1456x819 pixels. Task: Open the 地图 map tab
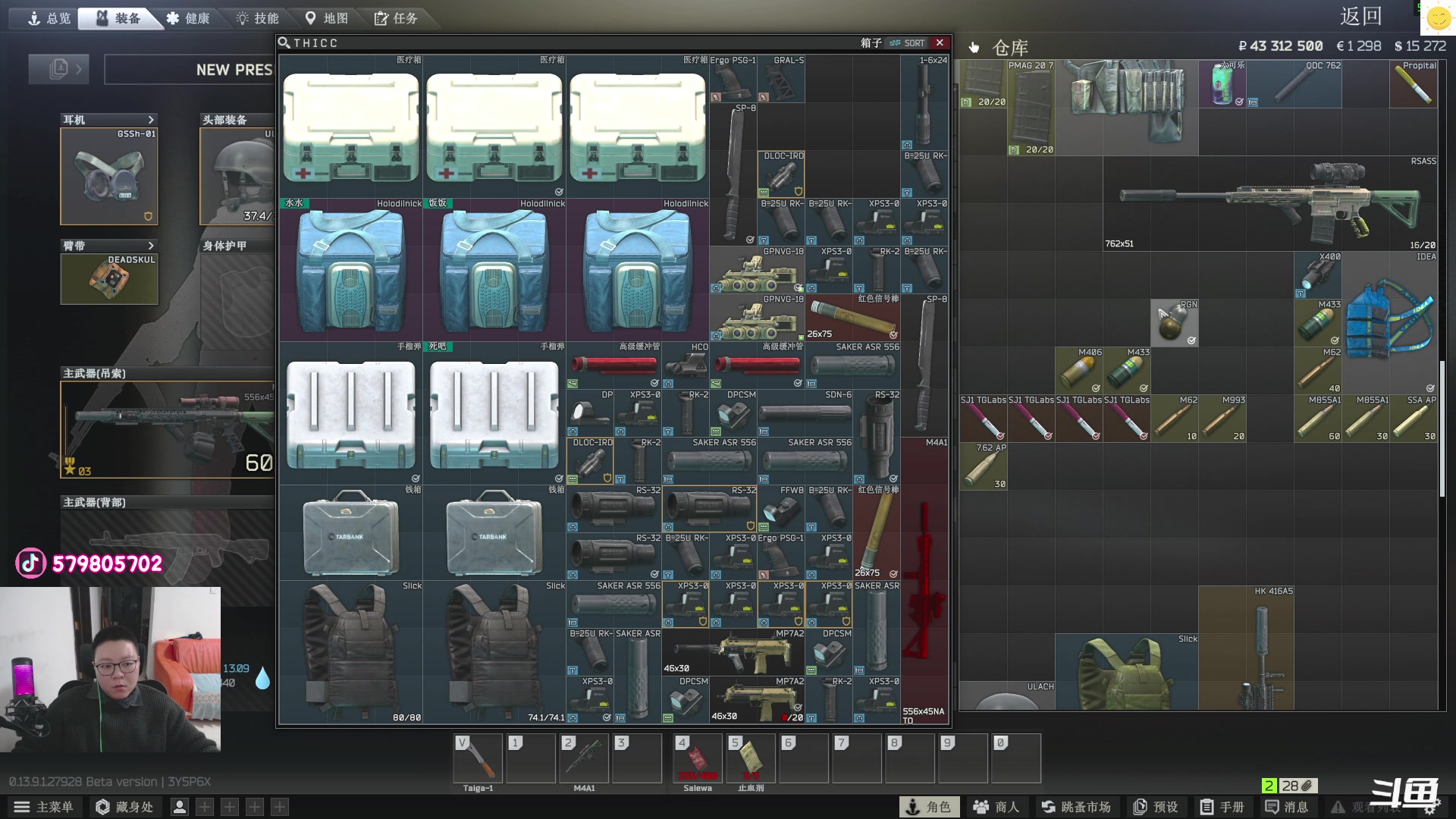[327, 18]
